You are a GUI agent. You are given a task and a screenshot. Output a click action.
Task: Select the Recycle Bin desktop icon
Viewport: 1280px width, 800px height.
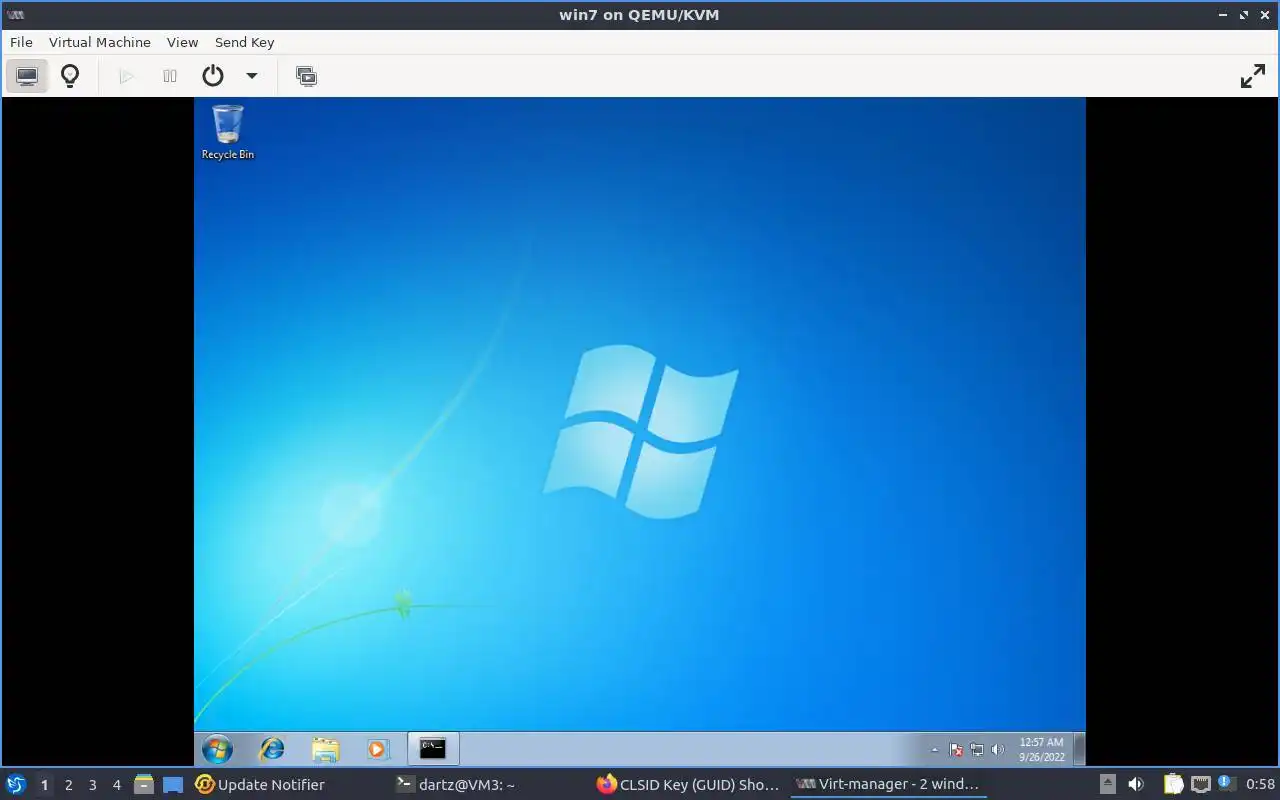click(x=228, y=132)
